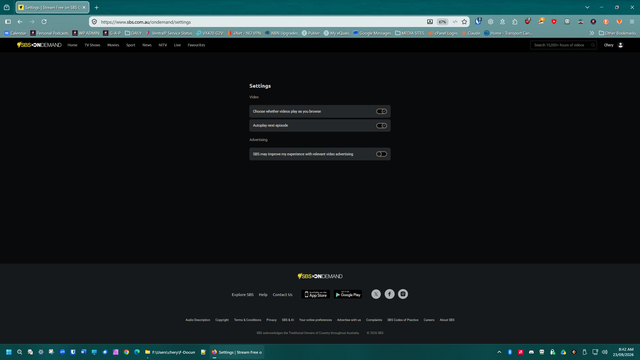Open the WP ADMIN bookmark
Screen dimensions: 640x360
pos(86,33)
